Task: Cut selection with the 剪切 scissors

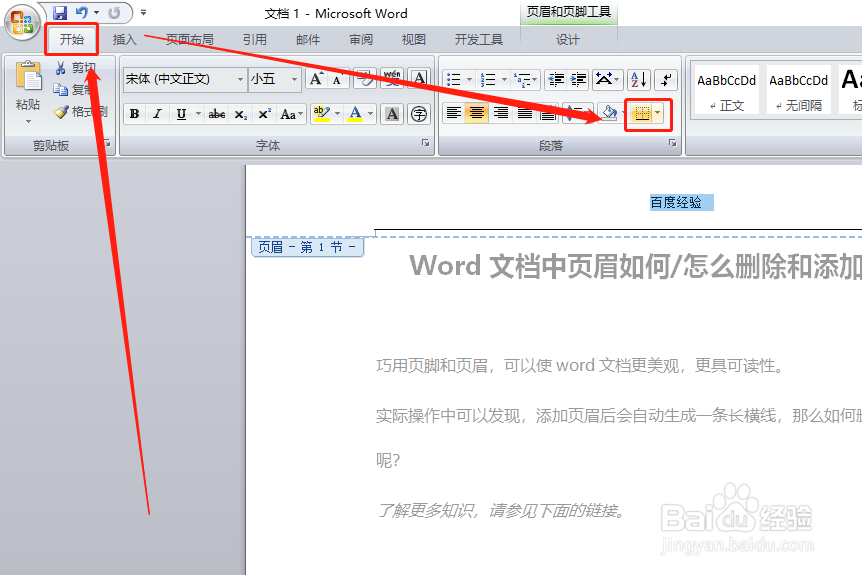Action: tap(77, 68)
